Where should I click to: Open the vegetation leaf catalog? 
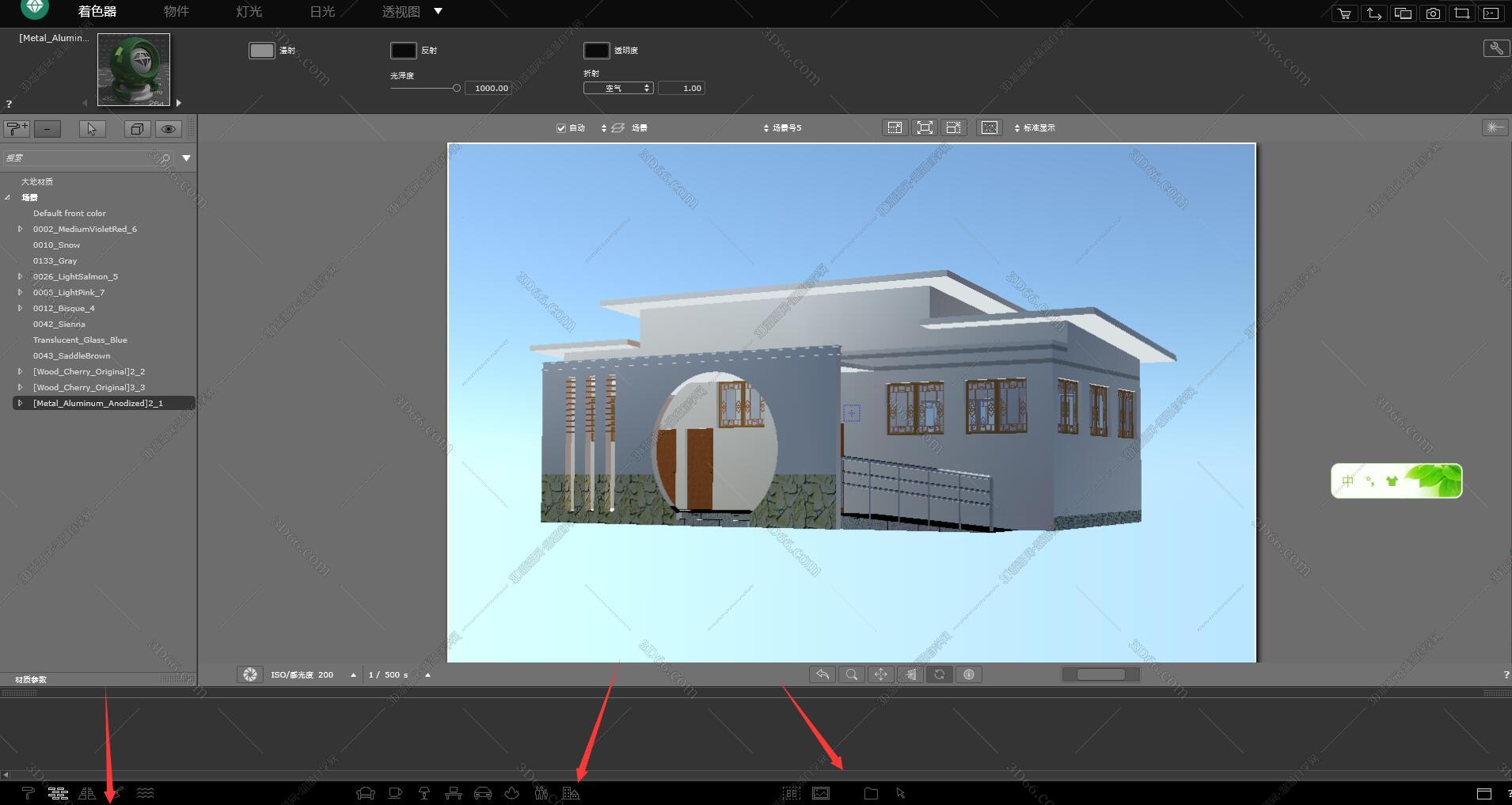tap(511, 792)
